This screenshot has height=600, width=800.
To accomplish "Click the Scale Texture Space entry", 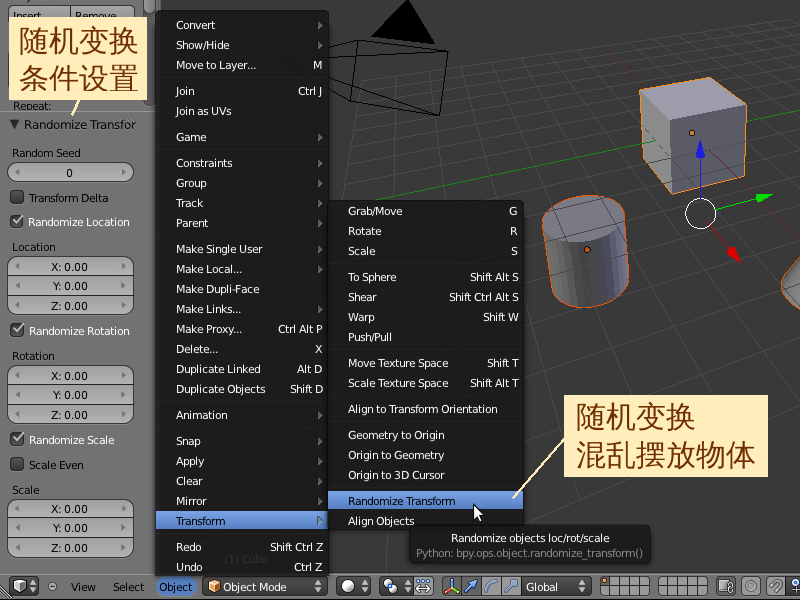I will pyautogui.click(x=426, y=383).
